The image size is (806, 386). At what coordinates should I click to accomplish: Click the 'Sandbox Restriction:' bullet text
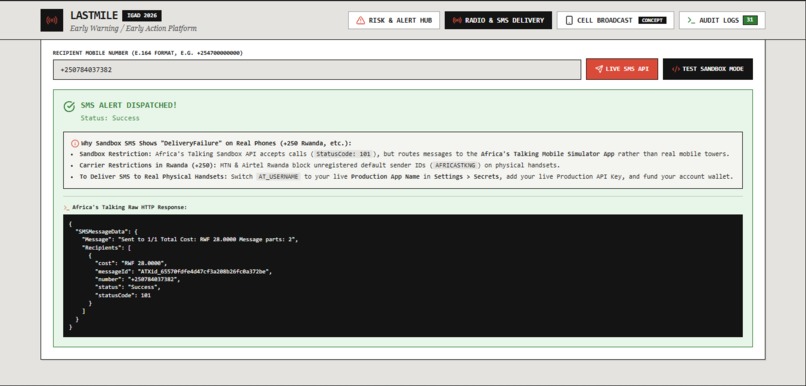pyautogui.click(x=116, y=154)
